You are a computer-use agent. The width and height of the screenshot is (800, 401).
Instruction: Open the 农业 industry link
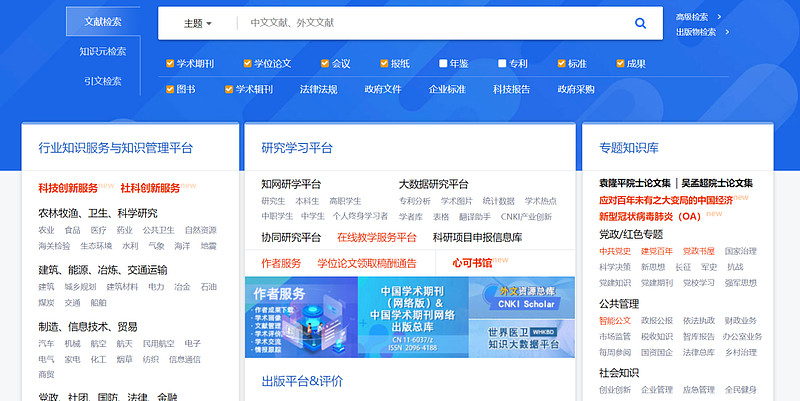(x=46, y=230)
